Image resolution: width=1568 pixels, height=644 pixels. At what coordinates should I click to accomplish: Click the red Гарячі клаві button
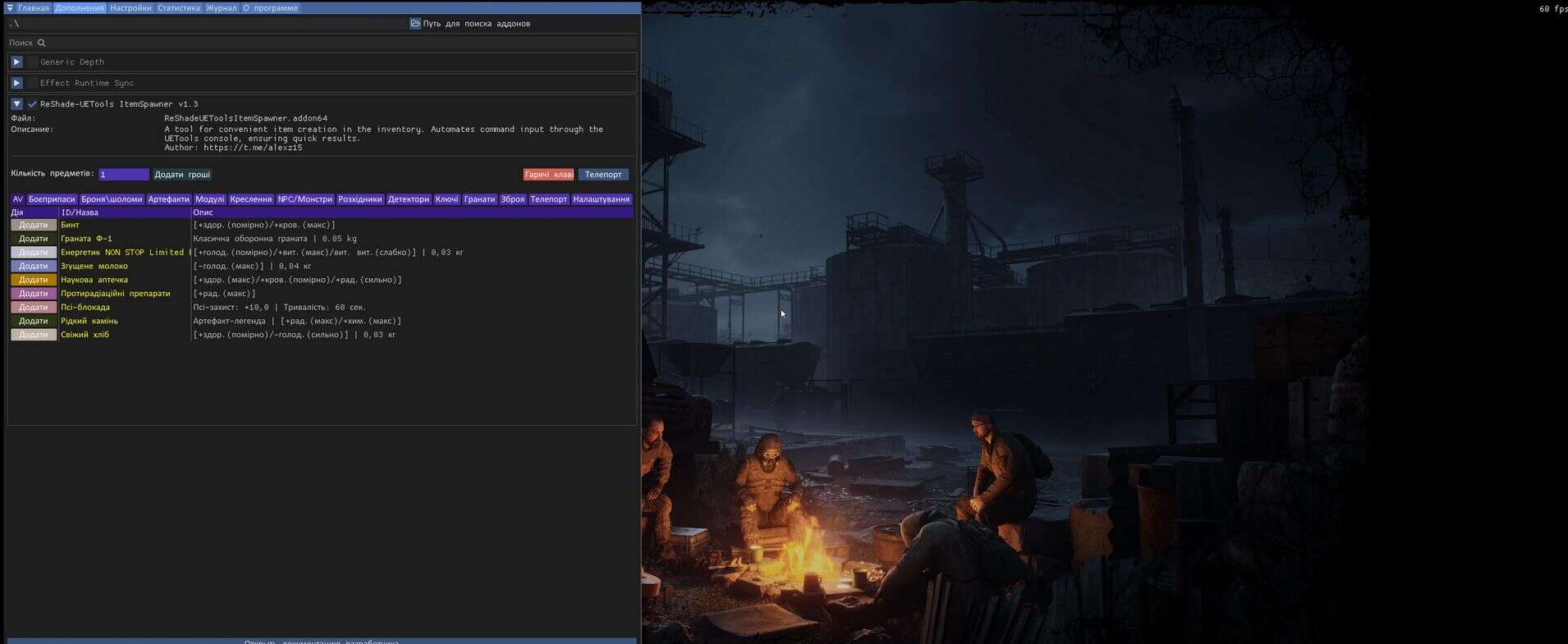coord(548,175)
